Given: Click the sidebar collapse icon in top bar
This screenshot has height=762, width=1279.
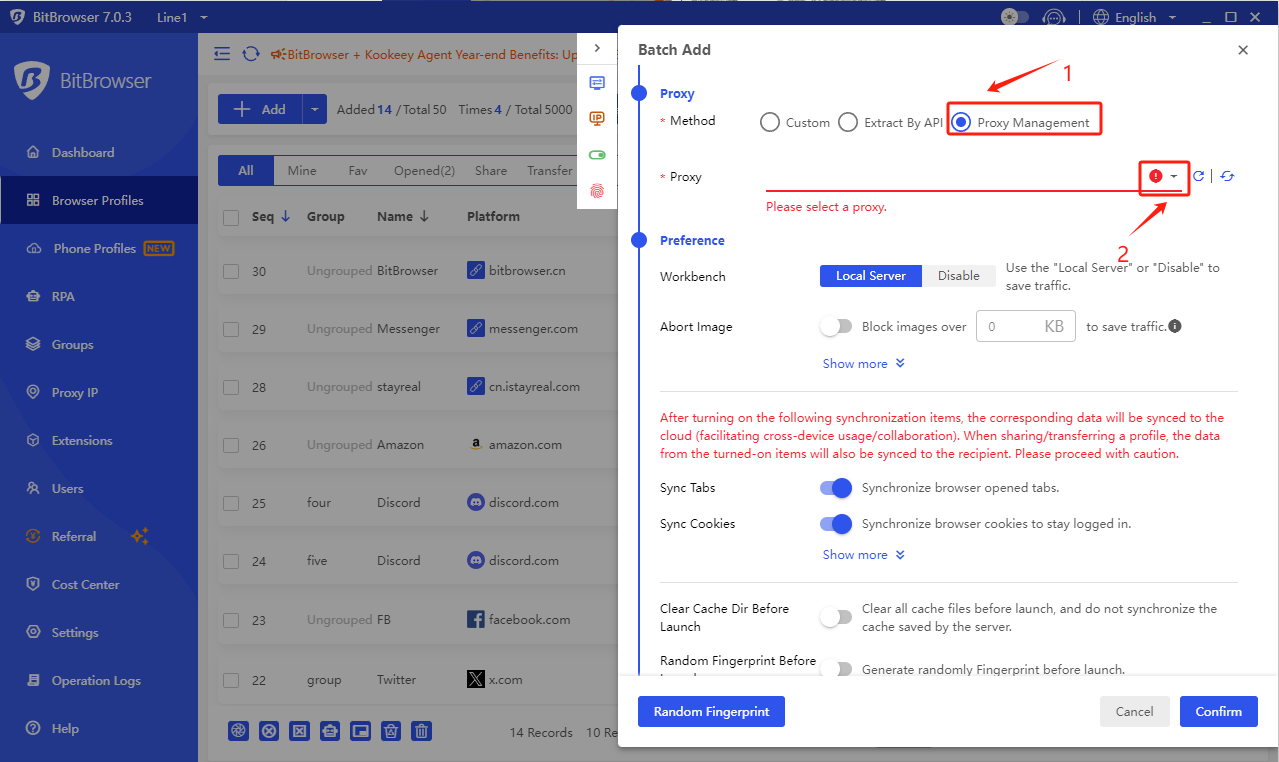Looking at the screenshot, I should (x=222, y=54).
